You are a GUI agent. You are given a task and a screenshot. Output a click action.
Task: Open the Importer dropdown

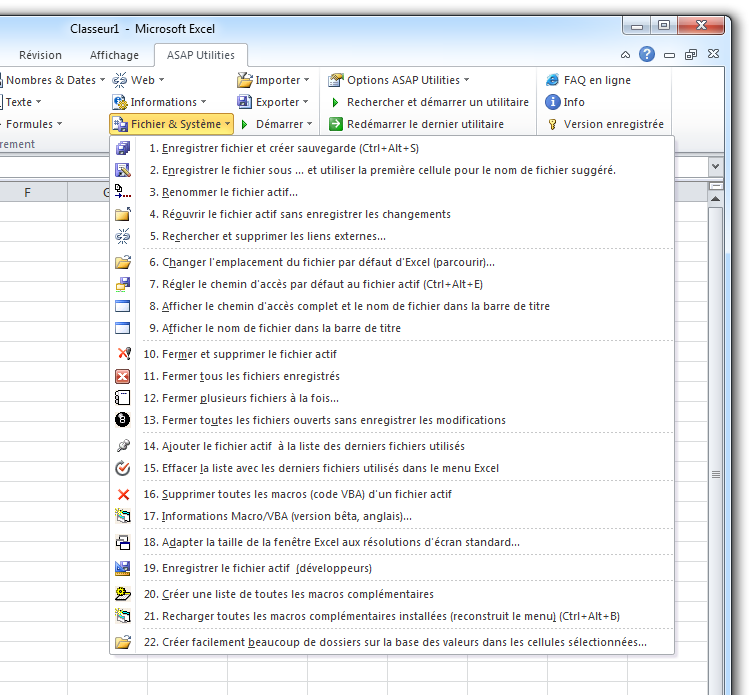pos(273,80)
